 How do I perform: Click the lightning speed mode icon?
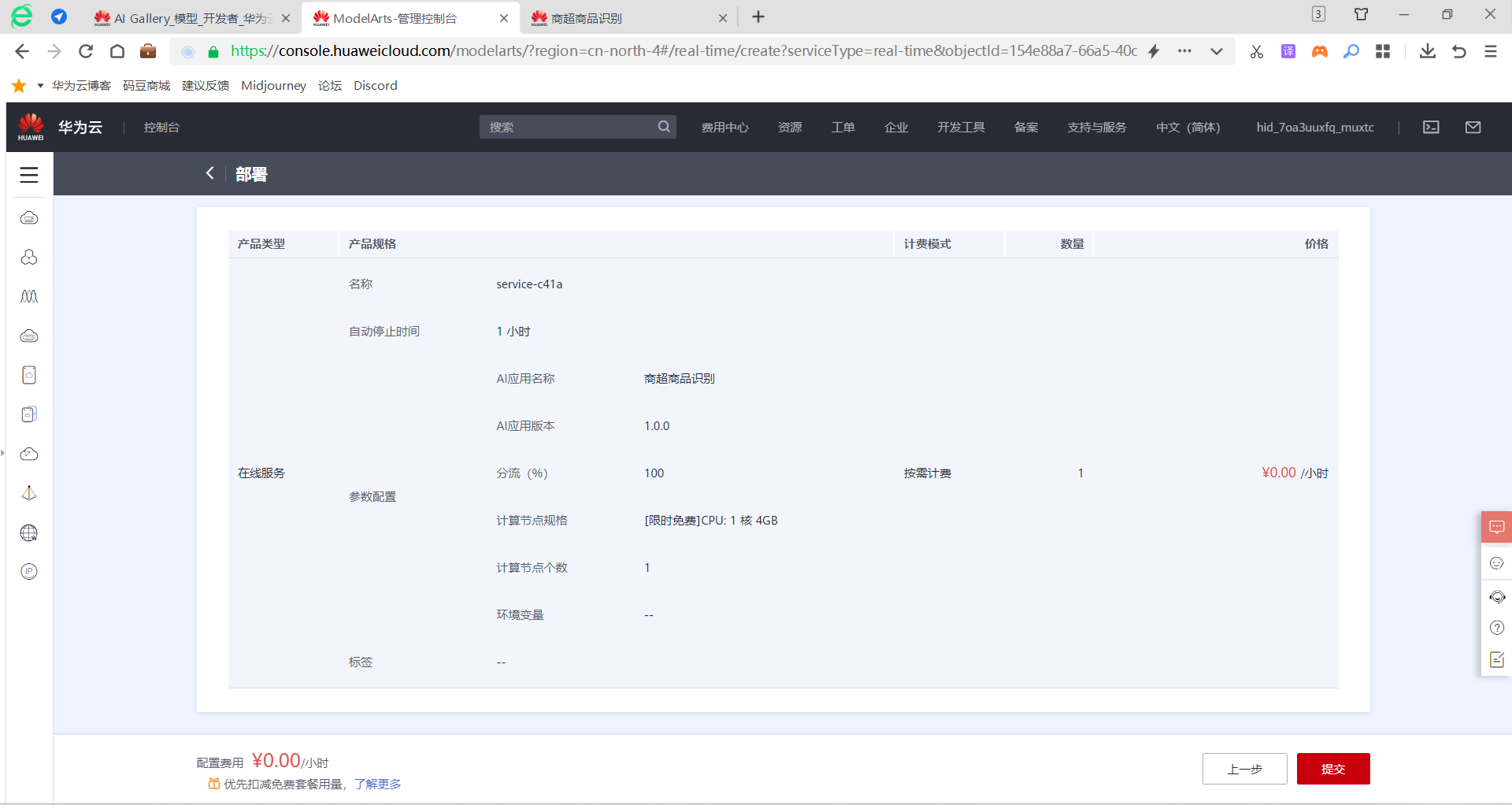pos(1154,51)
